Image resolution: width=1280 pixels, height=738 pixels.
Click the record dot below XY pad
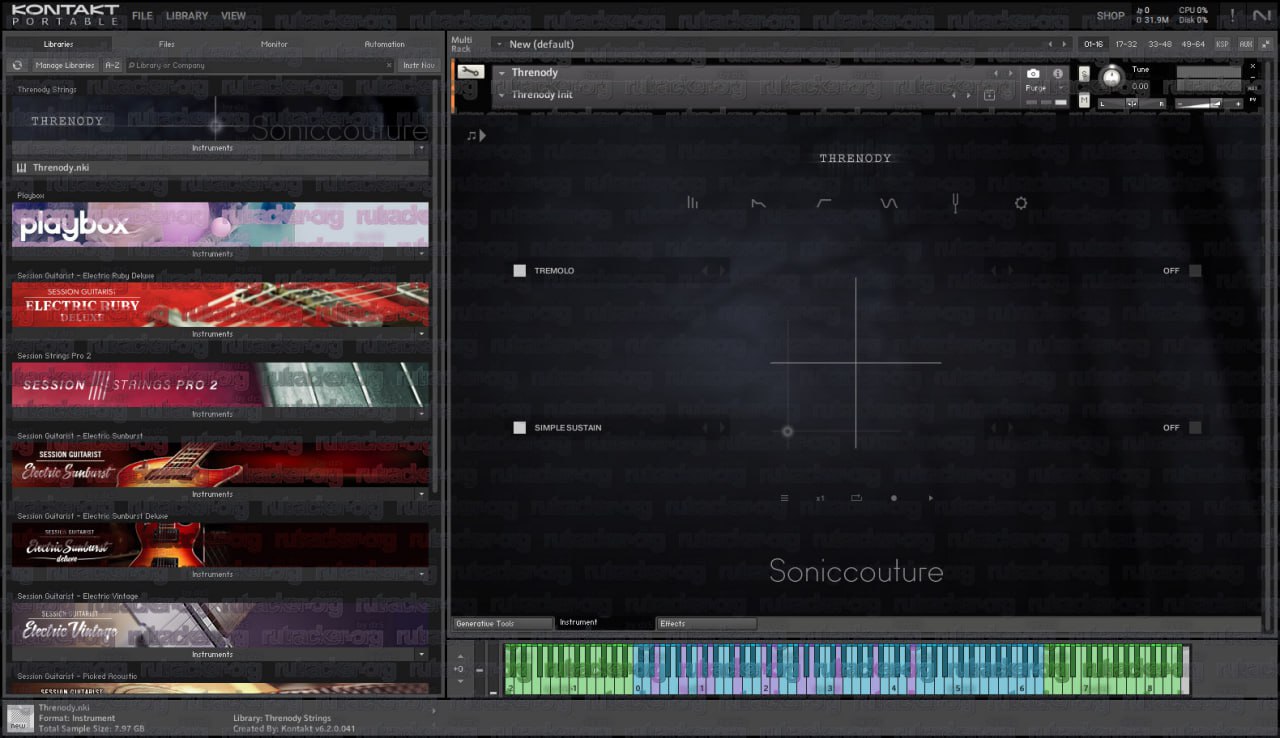pyautogui.click(x=894, y=498)
